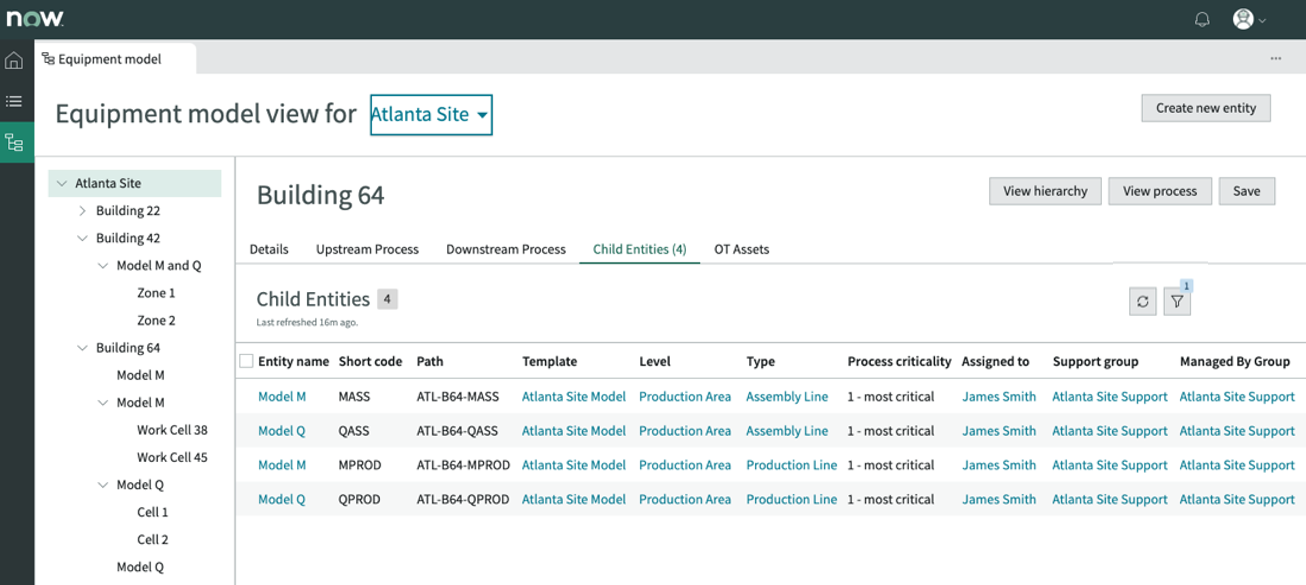Viewport: 1306px width, 585px height.
Task: Switch to the OT Assets tab
Action: coord(742,249)
